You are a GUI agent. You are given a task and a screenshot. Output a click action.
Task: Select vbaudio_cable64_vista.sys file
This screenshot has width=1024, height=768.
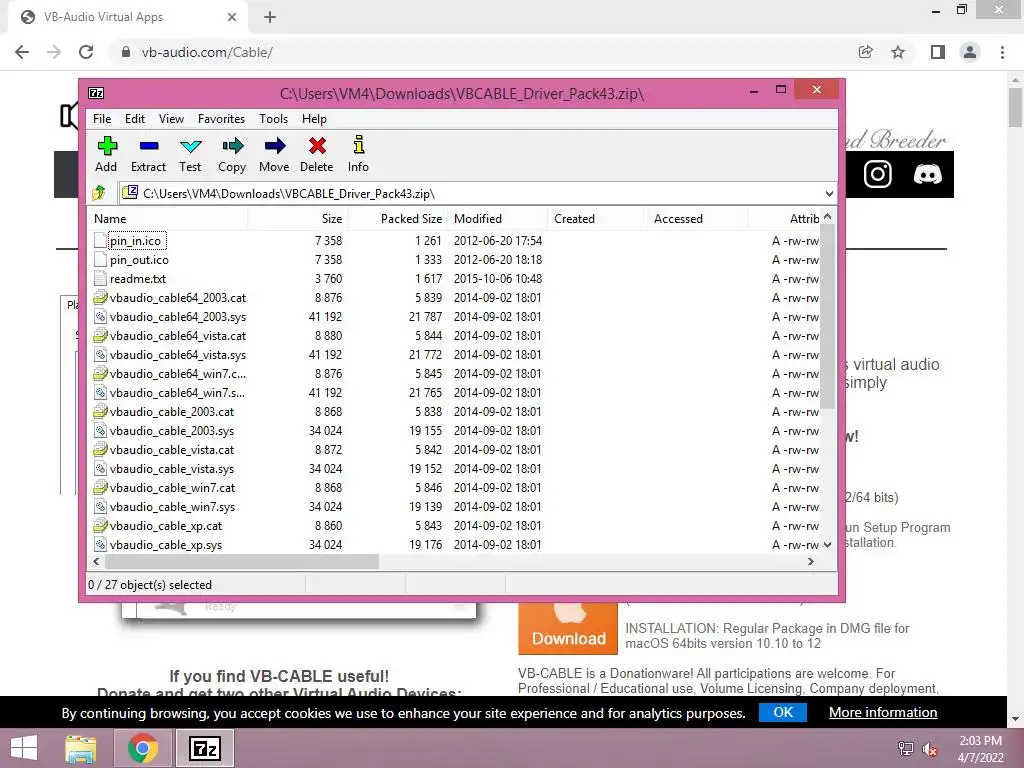coord(178,355)
